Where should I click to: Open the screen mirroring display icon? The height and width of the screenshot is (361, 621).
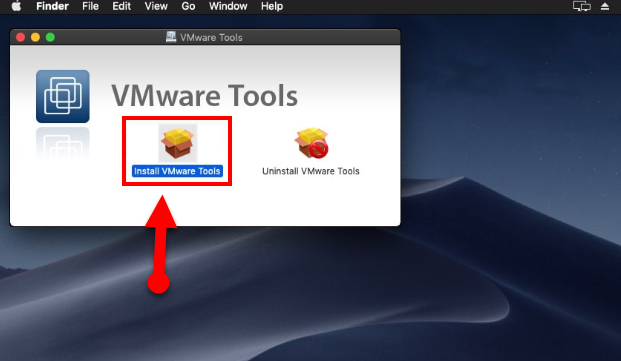[x=581, y=6]
